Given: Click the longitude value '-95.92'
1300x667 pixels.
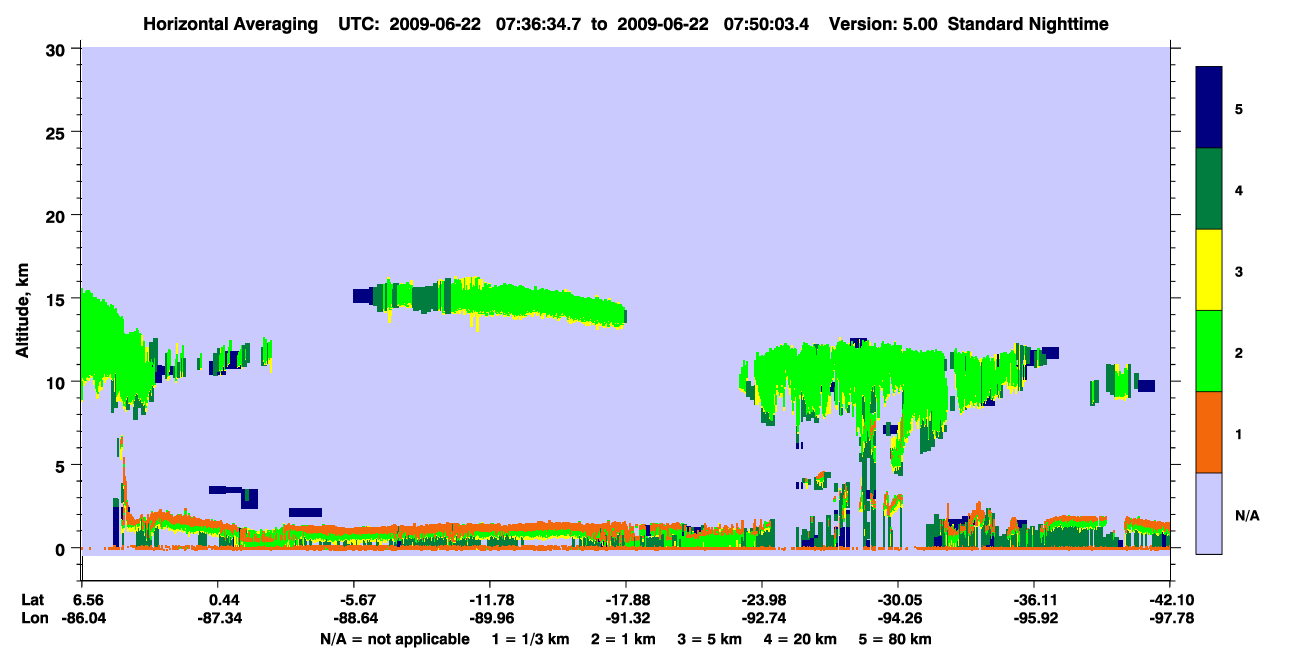Looking at the screenshot, I should click(1034, 619).
